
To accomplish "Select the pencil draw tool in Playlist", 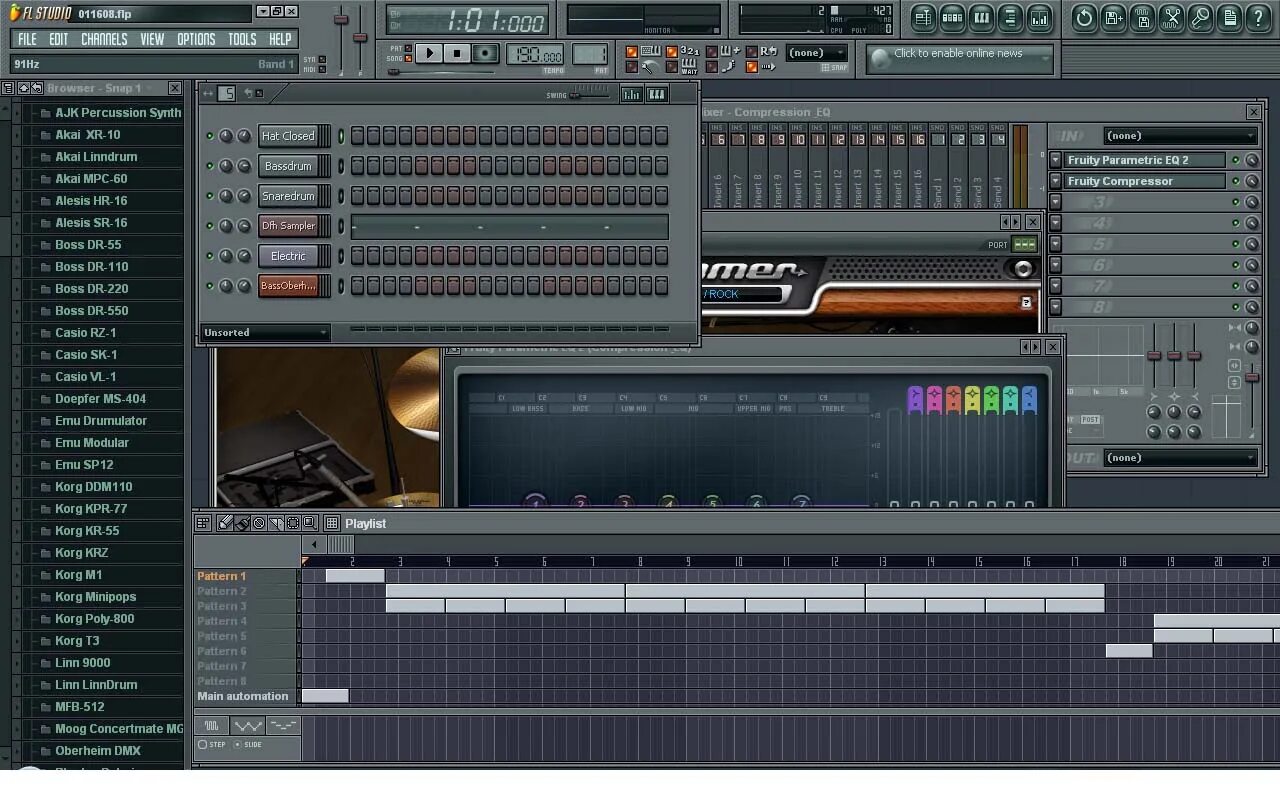I will click(225, 523).
